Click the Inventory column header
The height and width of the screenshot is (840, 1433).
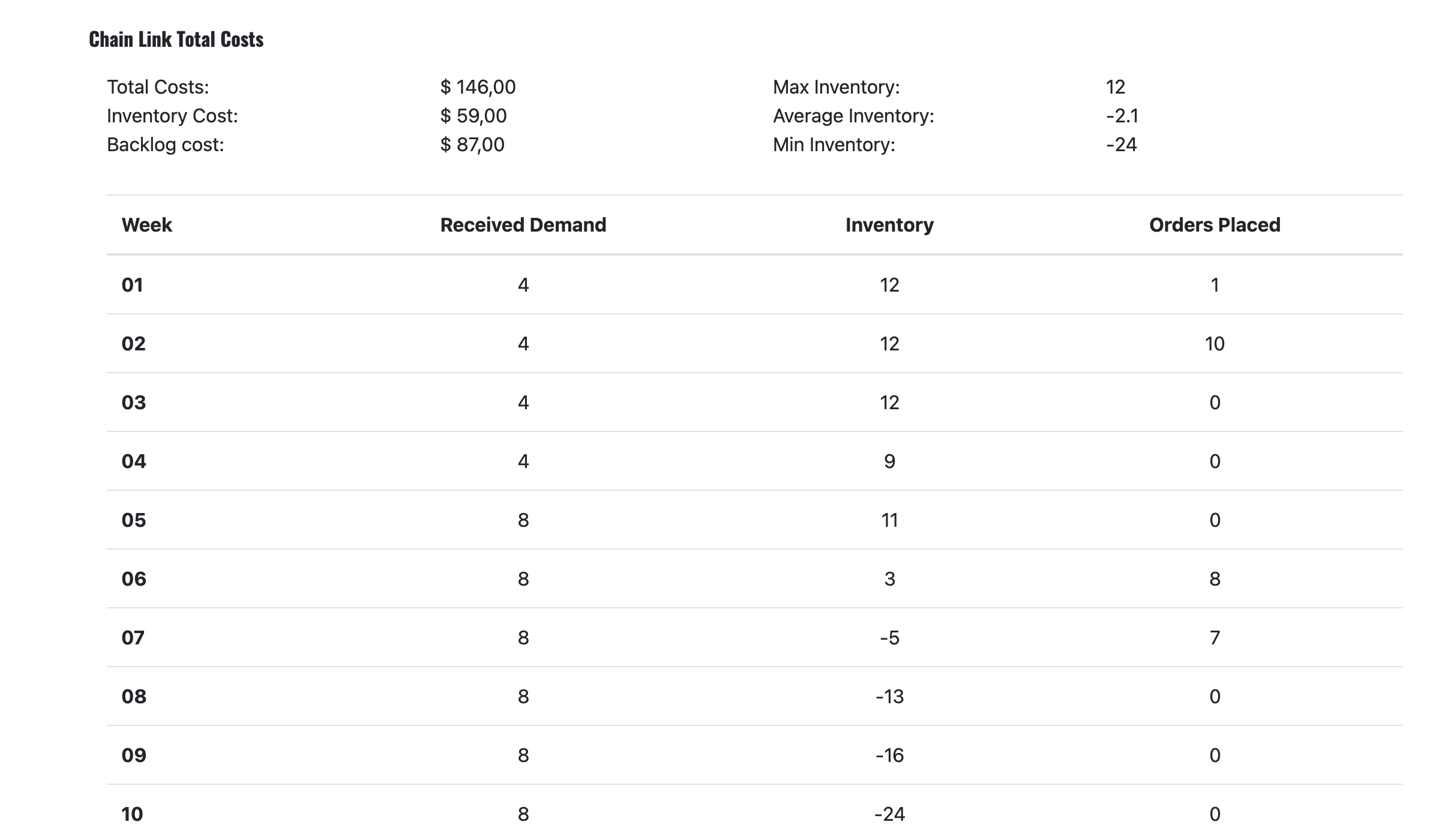889,225
